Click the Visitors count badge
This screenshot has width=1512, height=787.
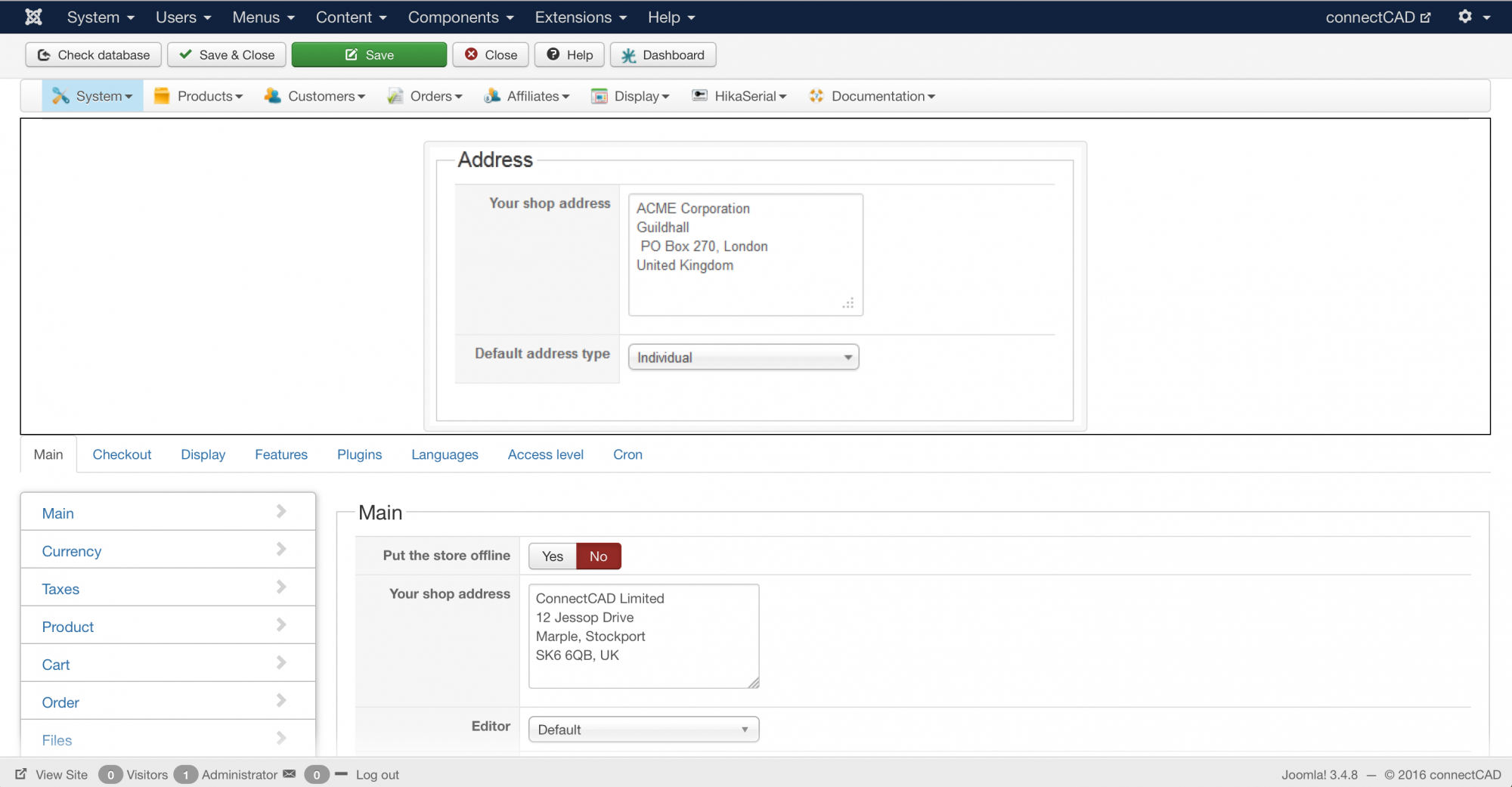click(110, 775)
